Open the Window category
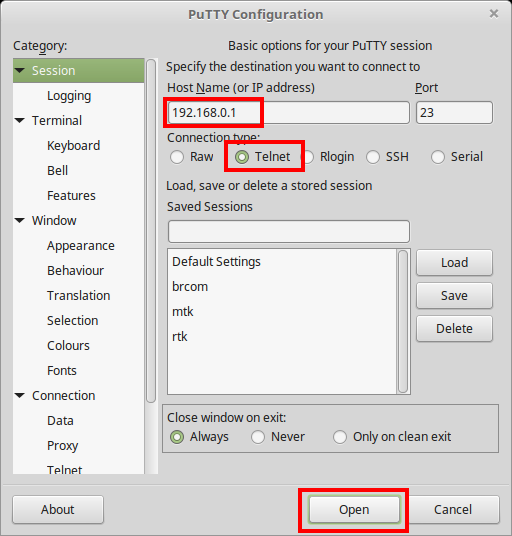Viewport: 512px width, 536px height. (x=54, y=220)
